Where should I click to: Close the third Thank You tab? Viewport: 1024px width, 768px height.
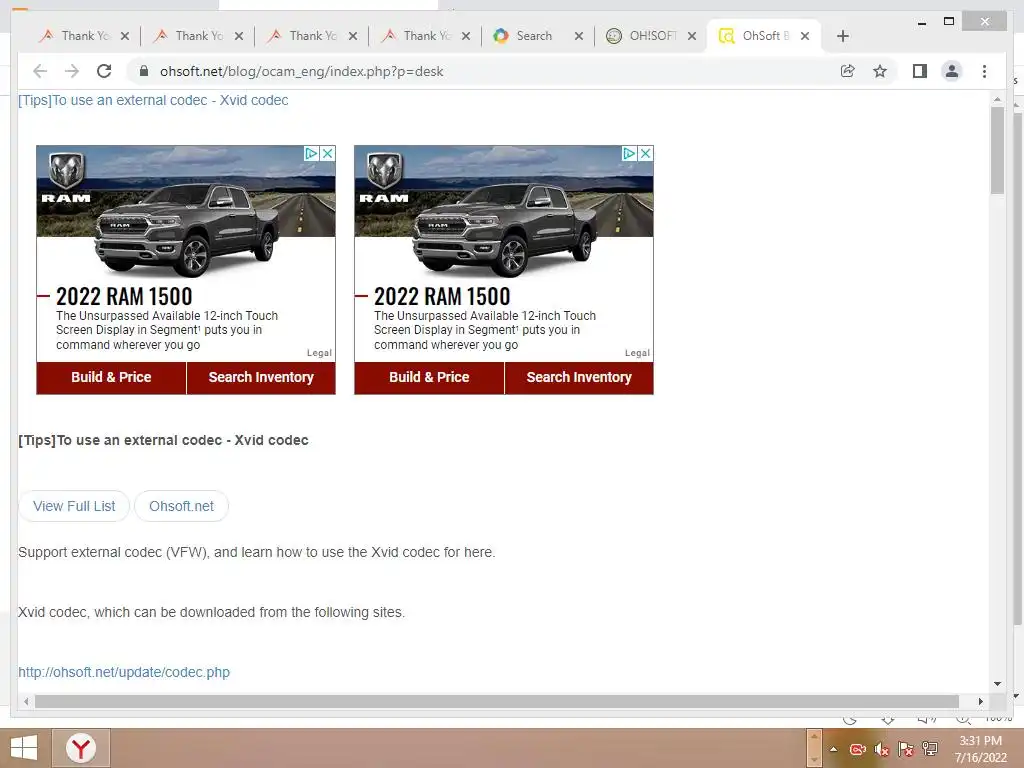click(353, 36)
